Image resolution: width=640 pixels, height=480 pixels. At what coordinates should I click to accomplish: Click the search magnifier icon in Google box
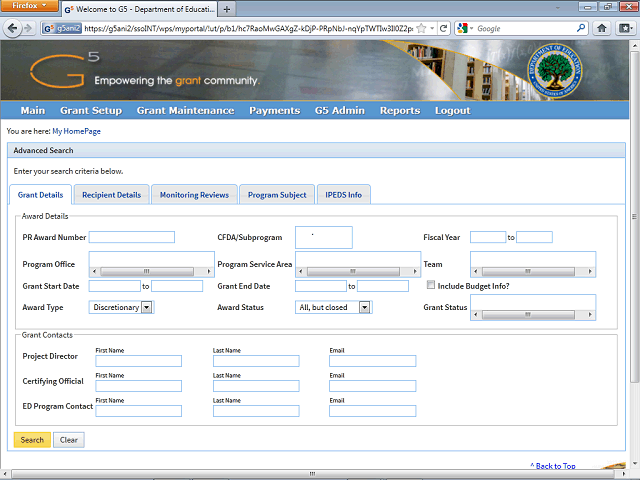(580, 28)
